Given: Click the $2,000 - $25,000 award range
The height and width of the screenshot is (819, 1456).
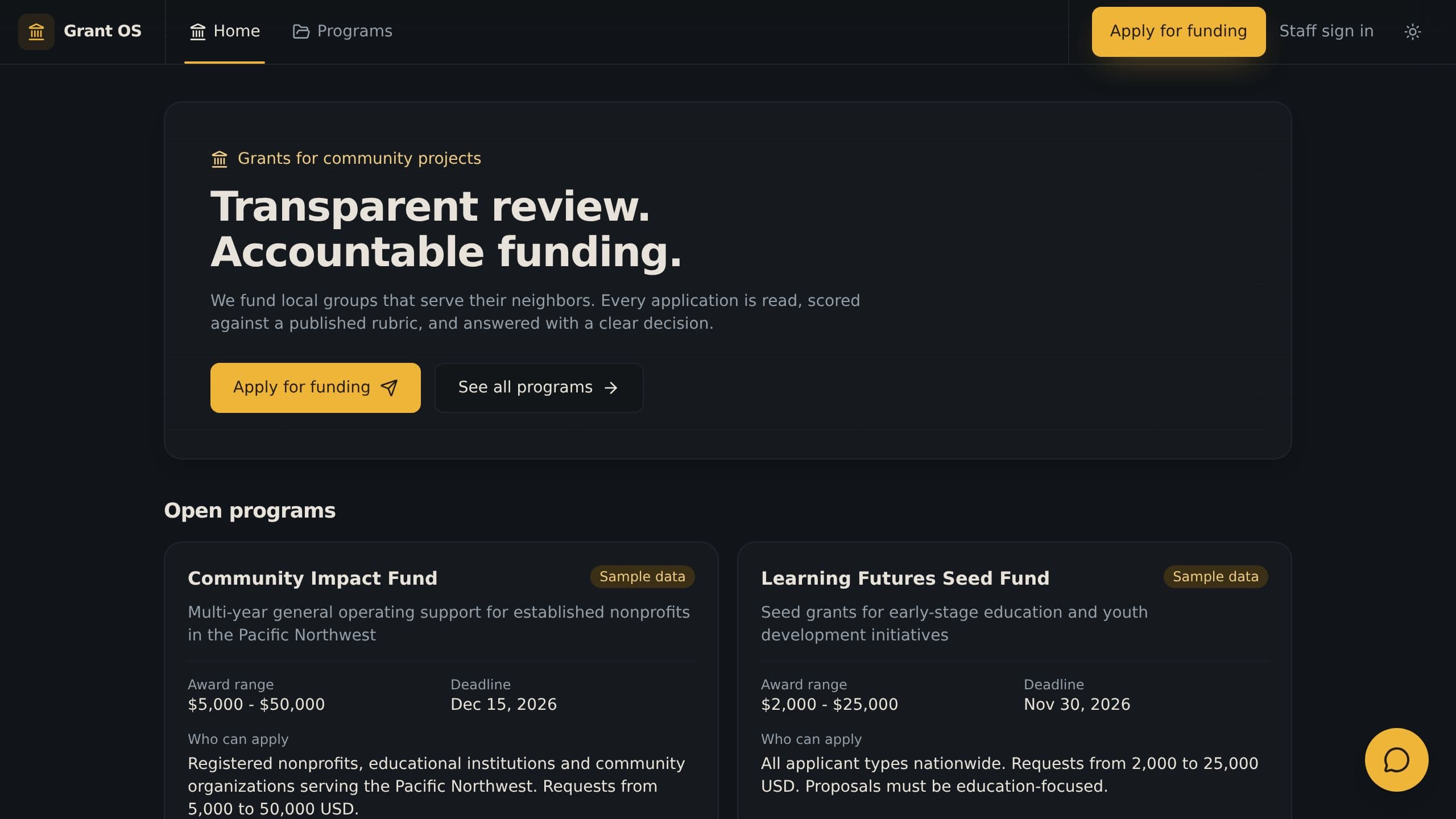Looking at the screenshot, I should coord(830,705).
